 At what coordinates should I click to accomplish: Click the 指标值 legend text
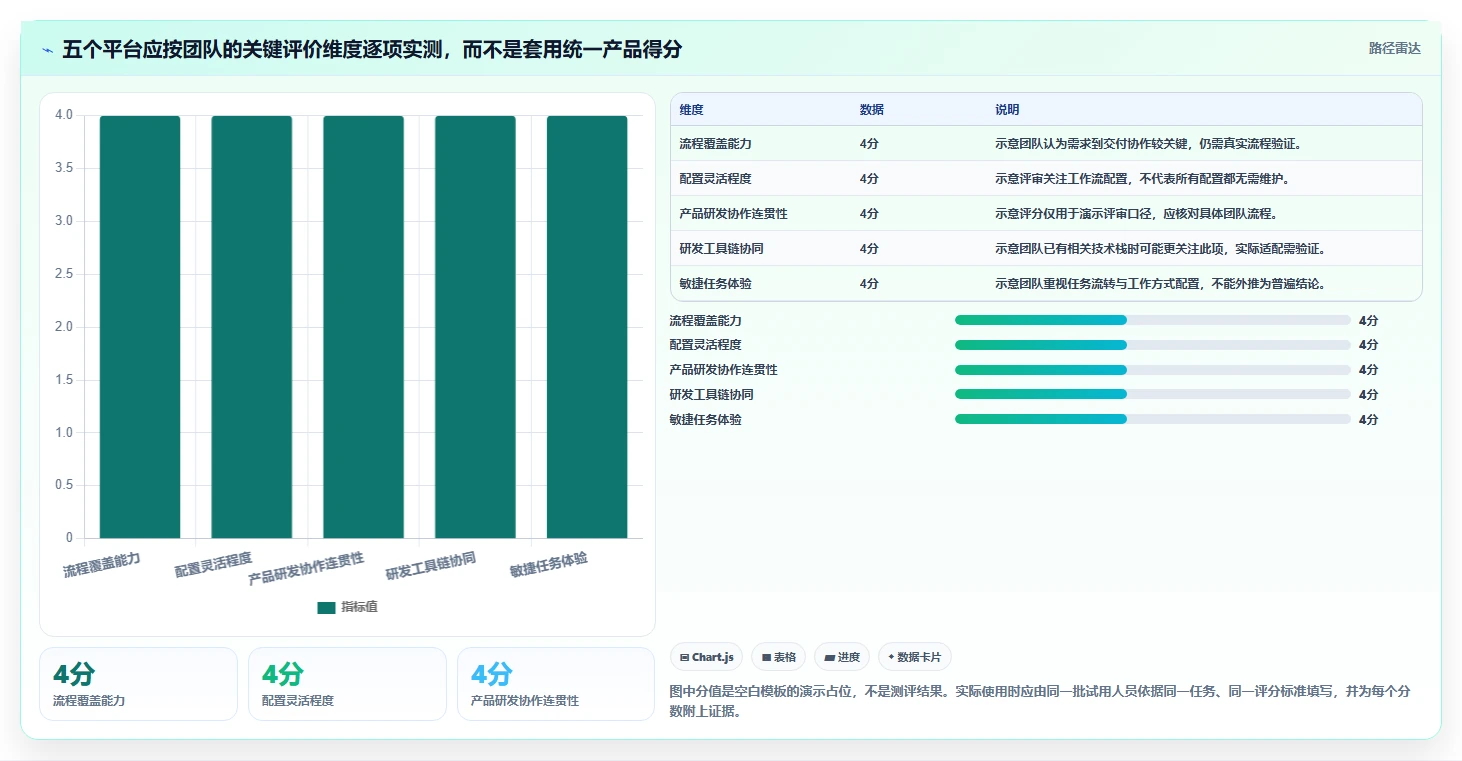359,607
